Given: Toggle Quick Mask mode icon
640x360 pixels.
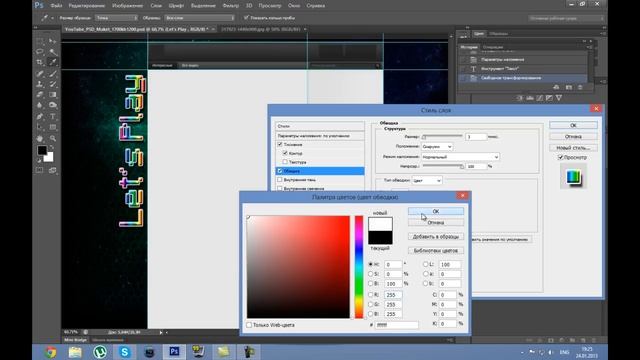Looking at the screenshot, I should (x=40, y=170).
